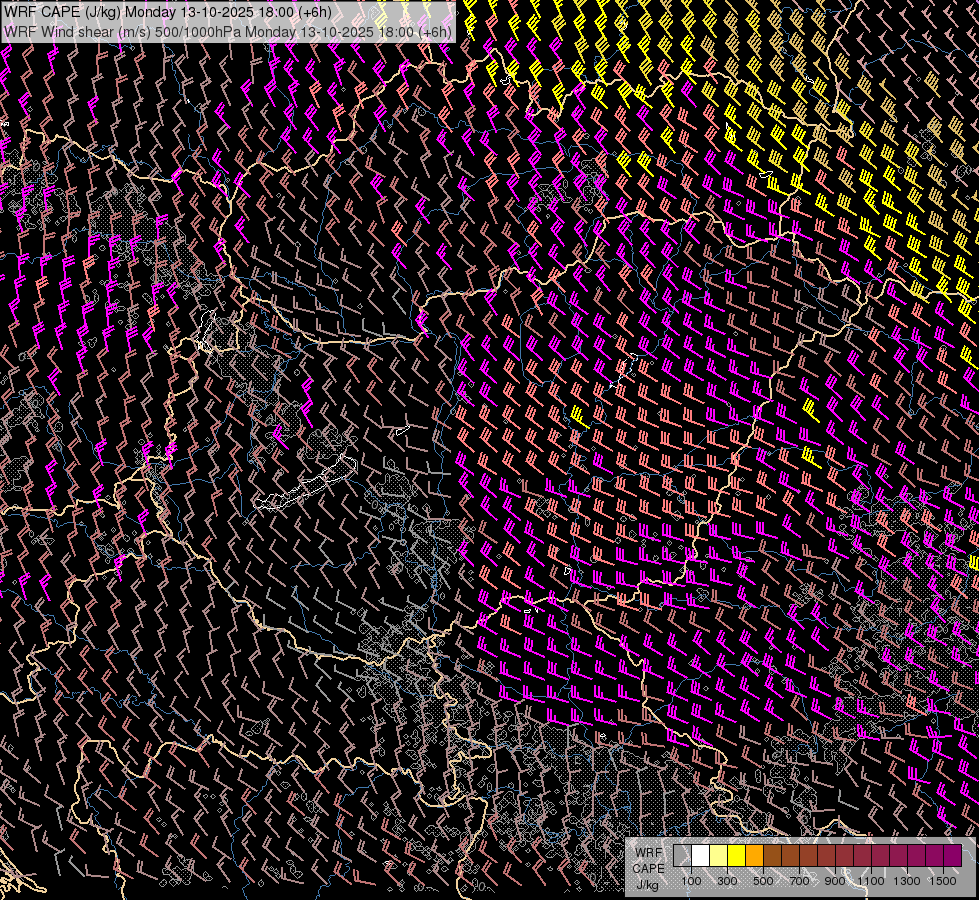This screenshot has width=979, height=900.
Task: Click the "1500" legend tick label
Action: click(943, 881)
